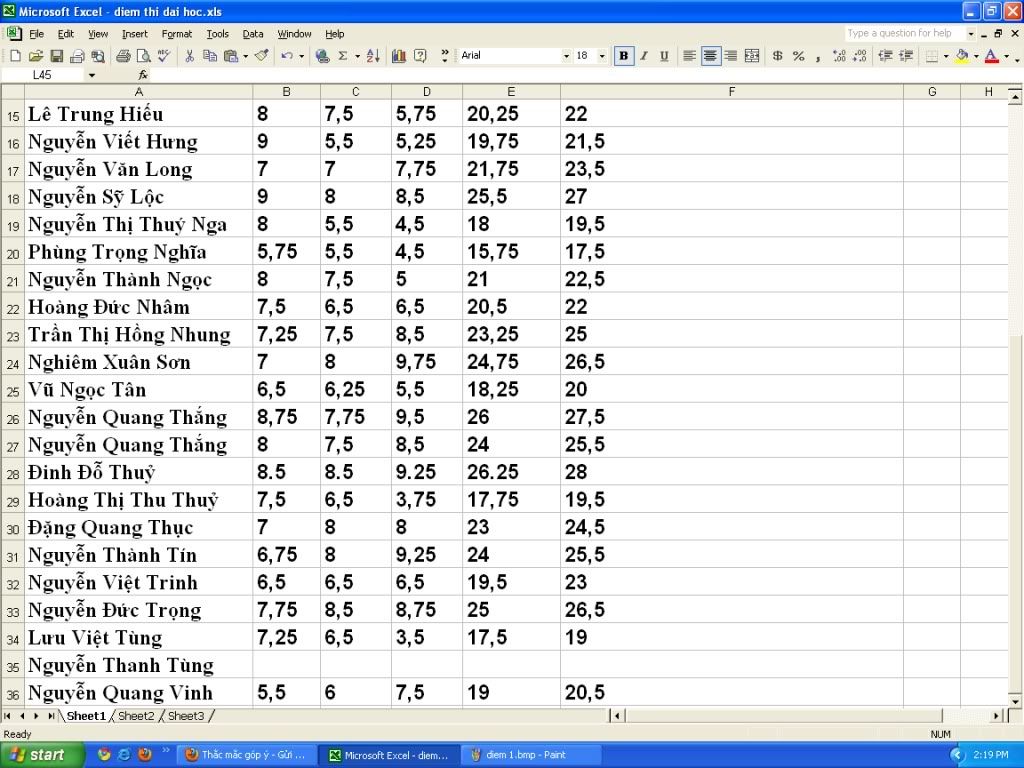Toggle Underline formatting
Image resolution: width=1024 pixels, height=768 pixels.
tap(664, 56)
